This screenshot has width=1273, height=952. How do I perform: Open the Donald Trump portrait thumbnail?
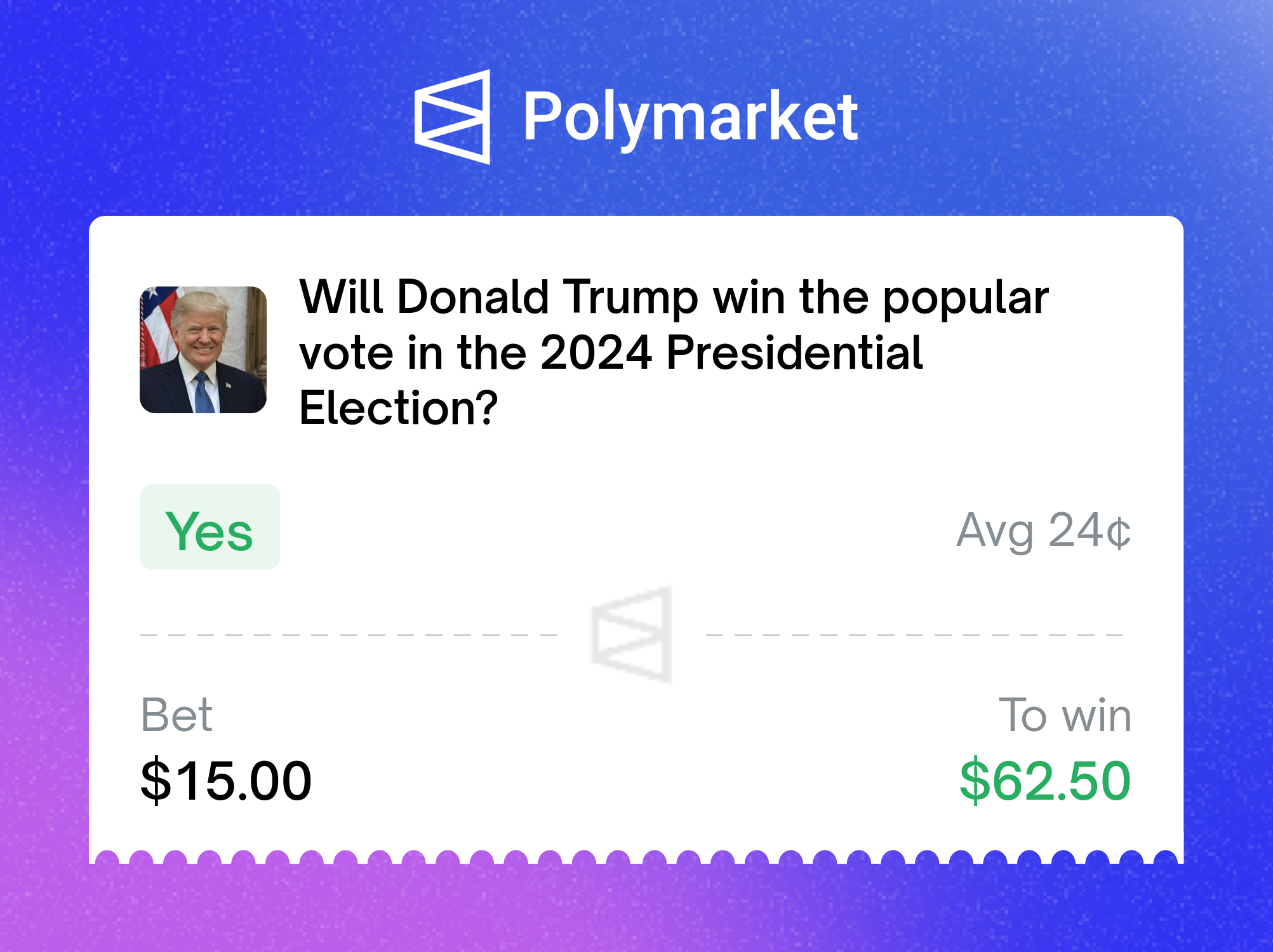tap(203, 350)
